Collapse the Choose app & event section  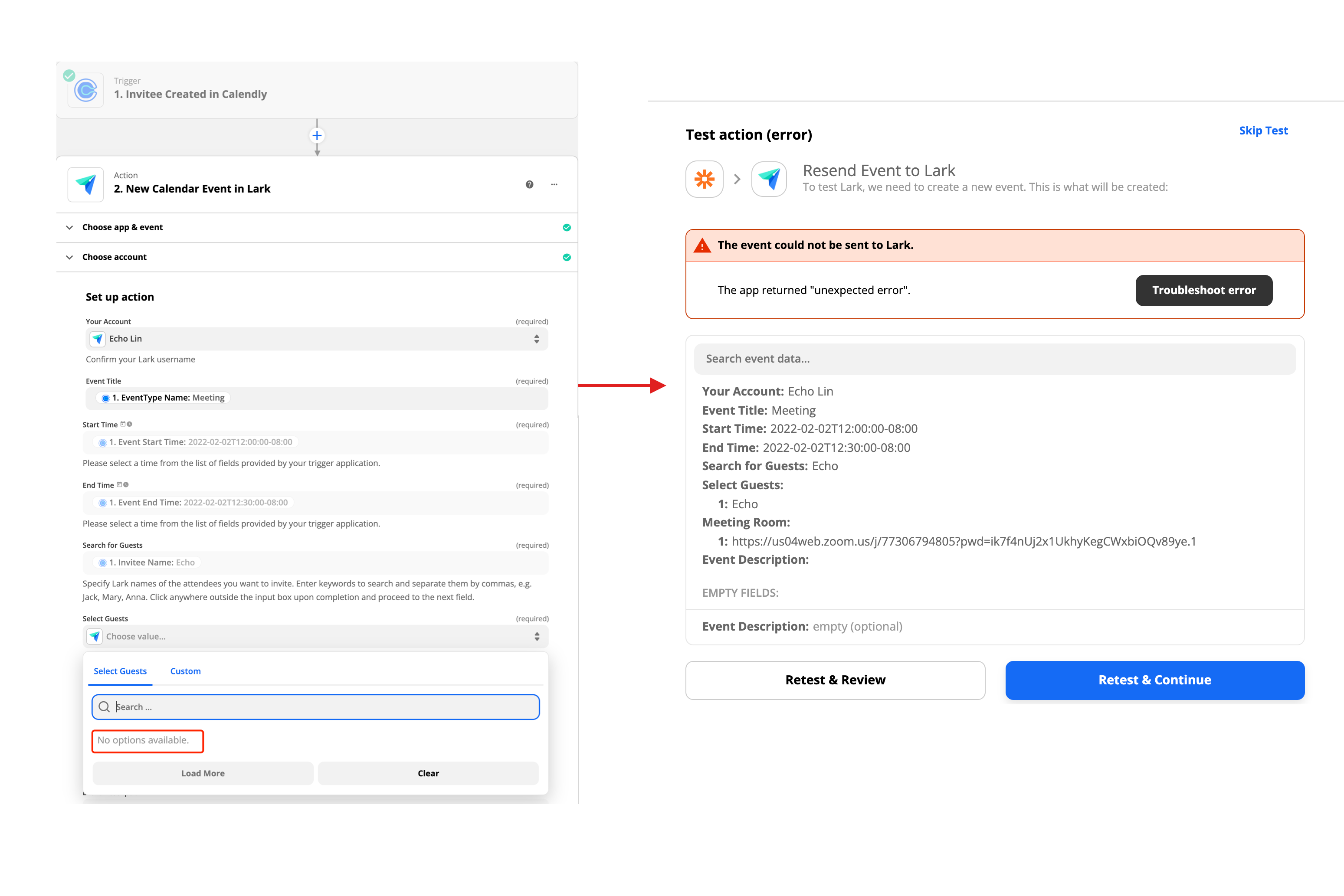click(x=69, y=227)
